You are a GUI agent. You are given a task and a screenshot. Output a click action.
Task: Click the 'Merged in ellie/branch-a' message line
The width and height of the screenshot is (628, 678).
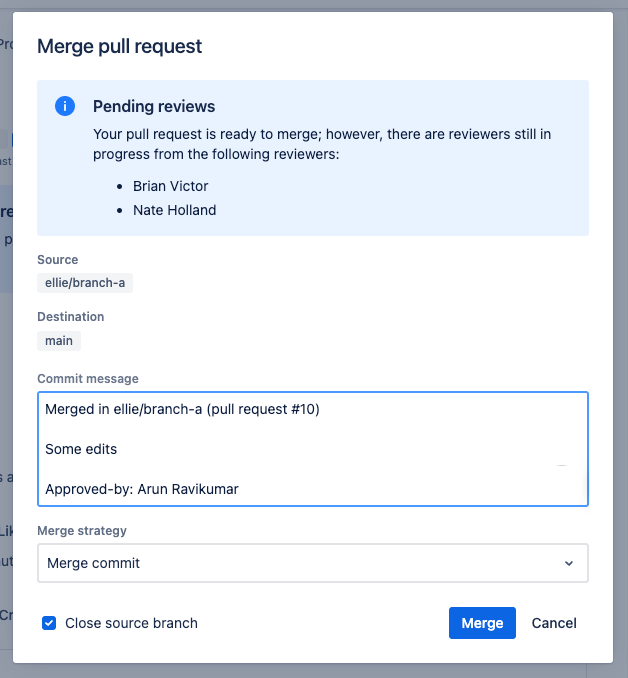[x=182, y=409]
